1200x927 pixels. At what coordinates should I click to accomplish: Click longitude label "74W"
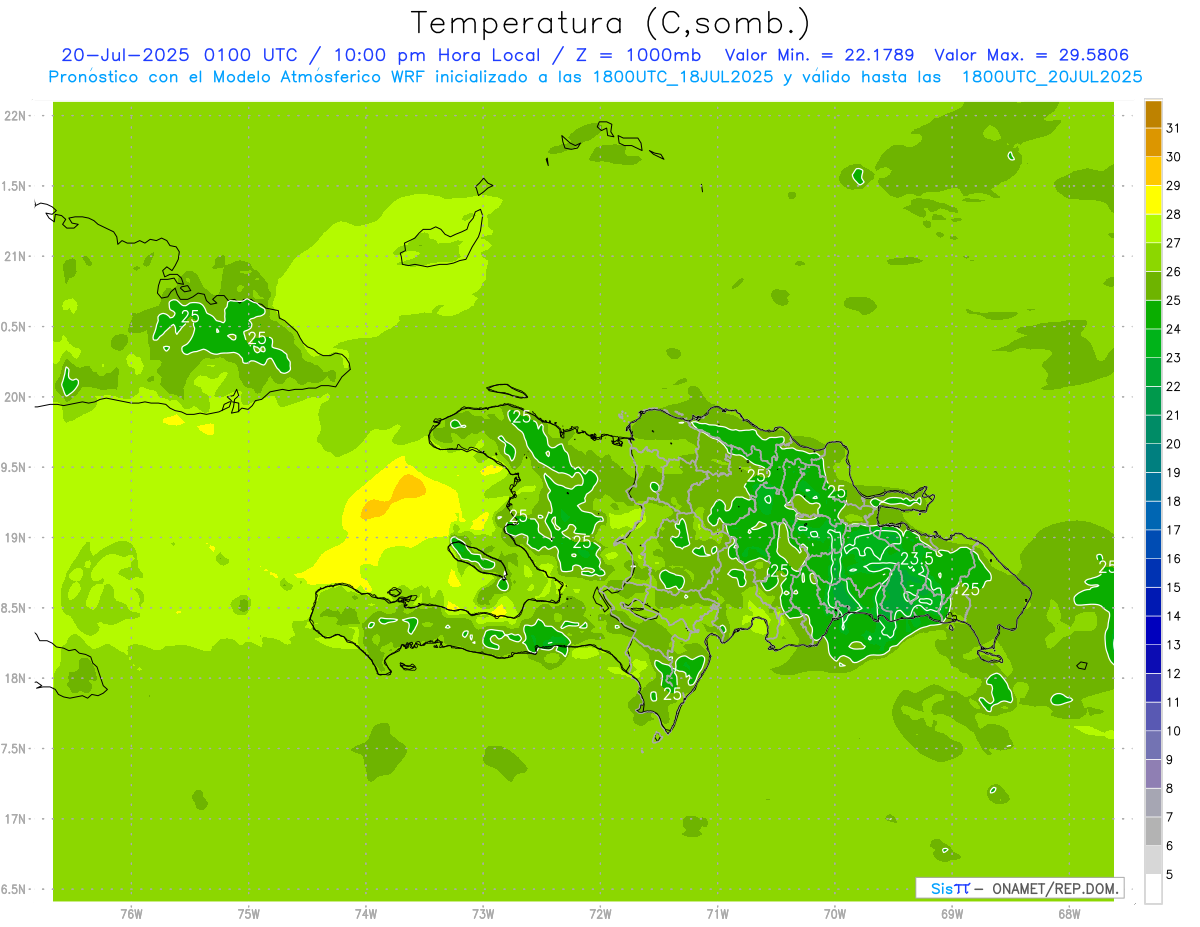[366, 914]
